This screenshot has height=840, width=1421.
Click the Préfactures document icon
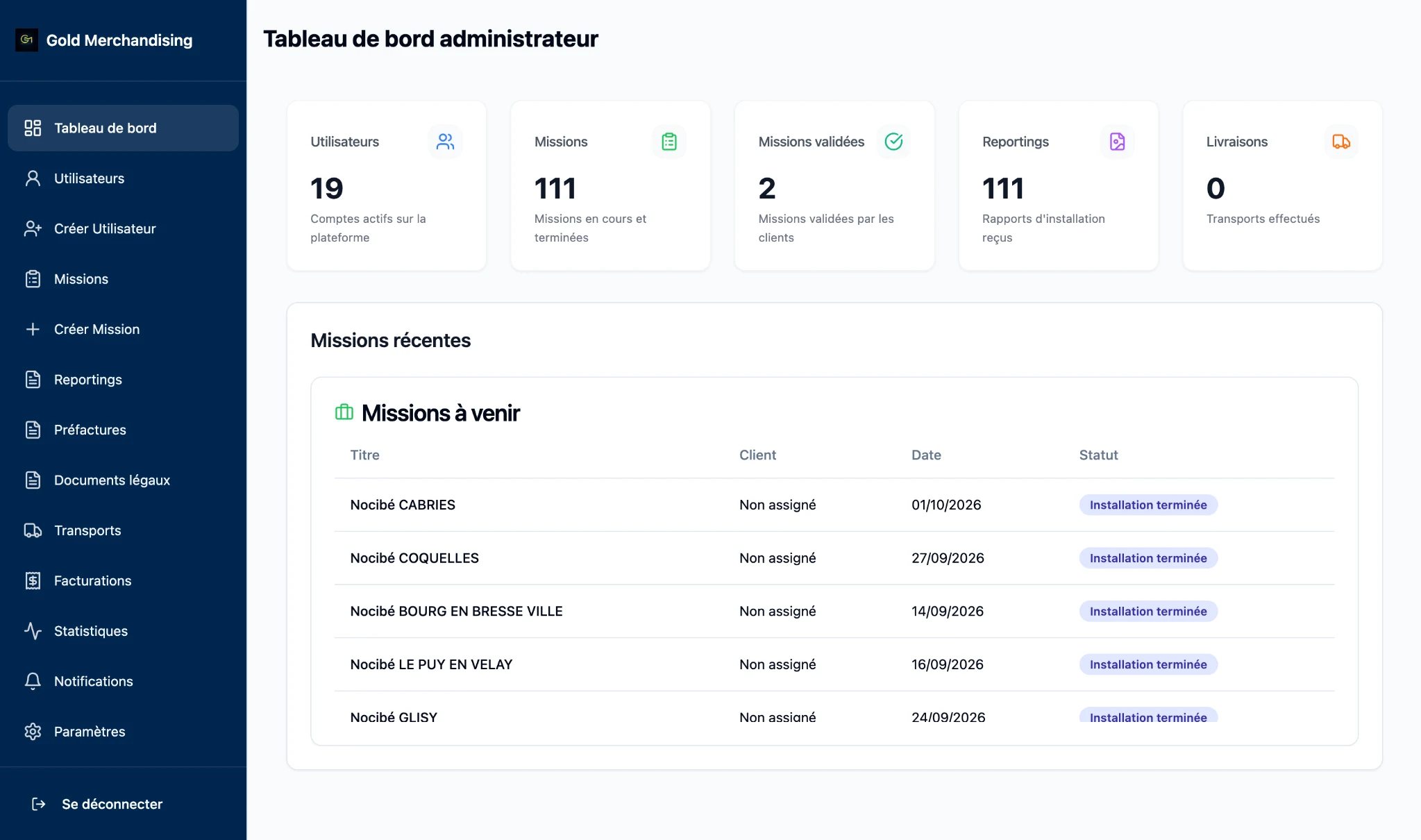pos(33,430)
